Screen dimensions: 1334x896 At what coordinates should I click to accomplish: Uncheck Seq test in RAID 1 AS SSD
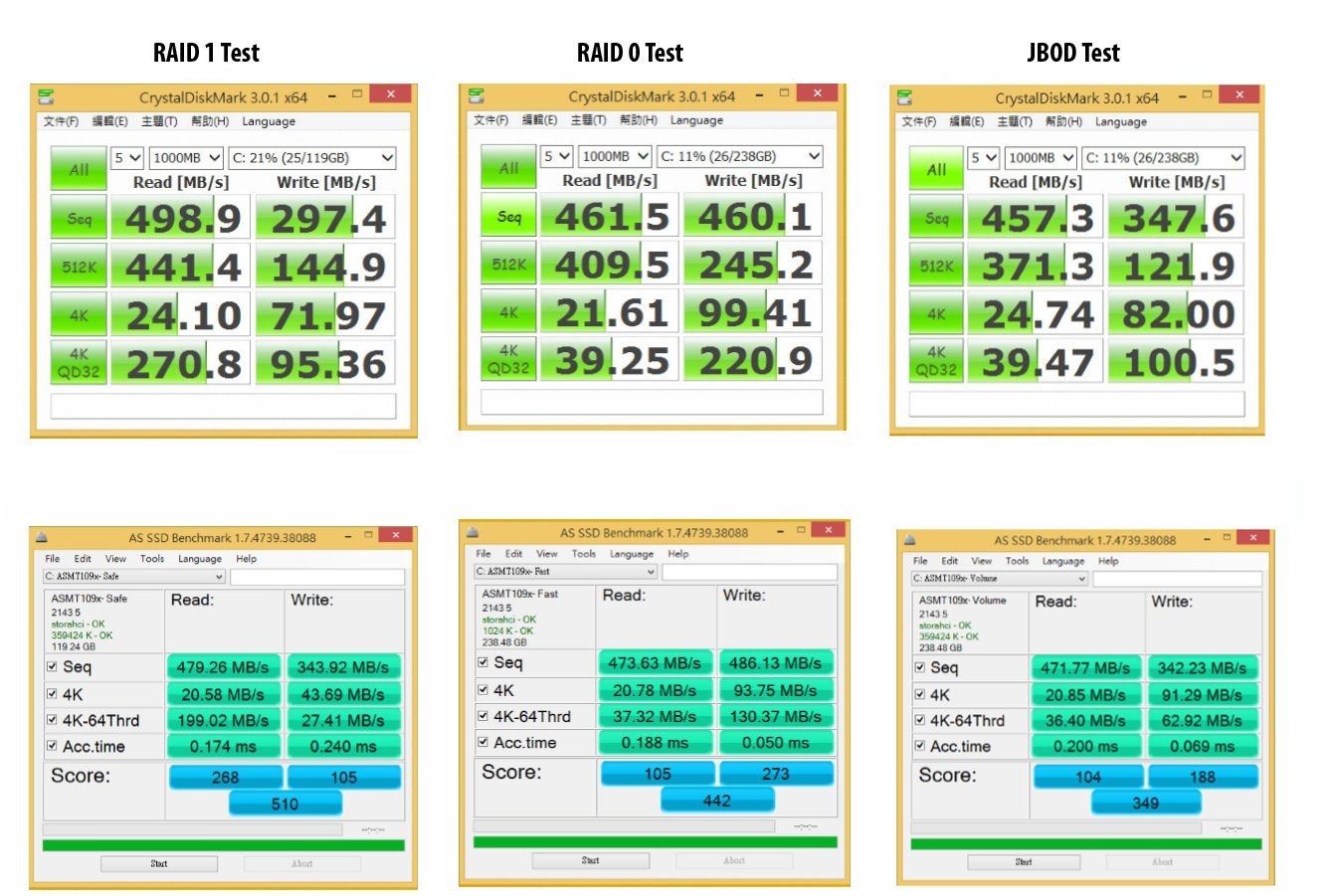pos(52,666)
